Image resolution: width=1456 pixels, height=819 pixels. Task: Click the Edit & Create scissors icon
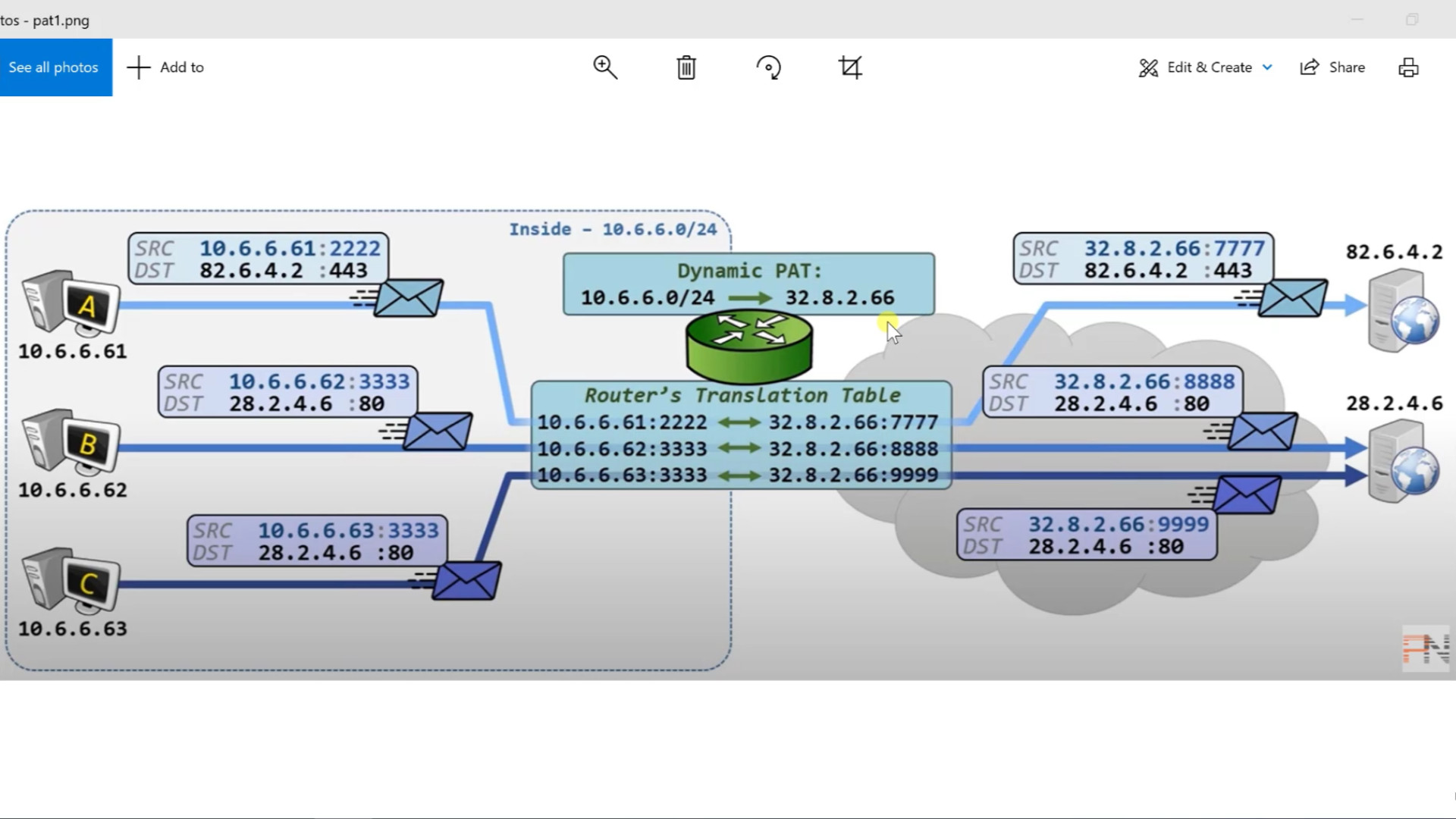click(x=1148, y=67)
